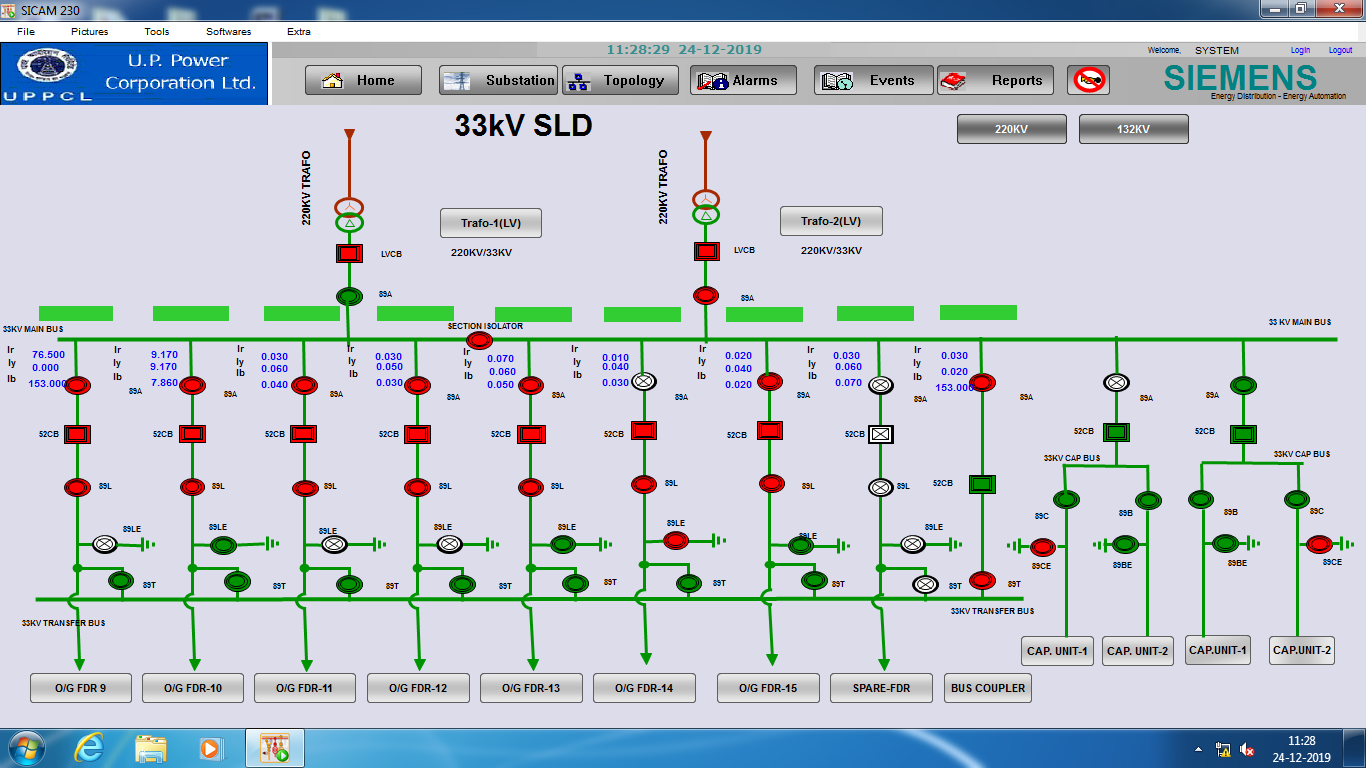
Task: Select the 52CB breaker of O/G FDR-11
Action: coord(304,435)
